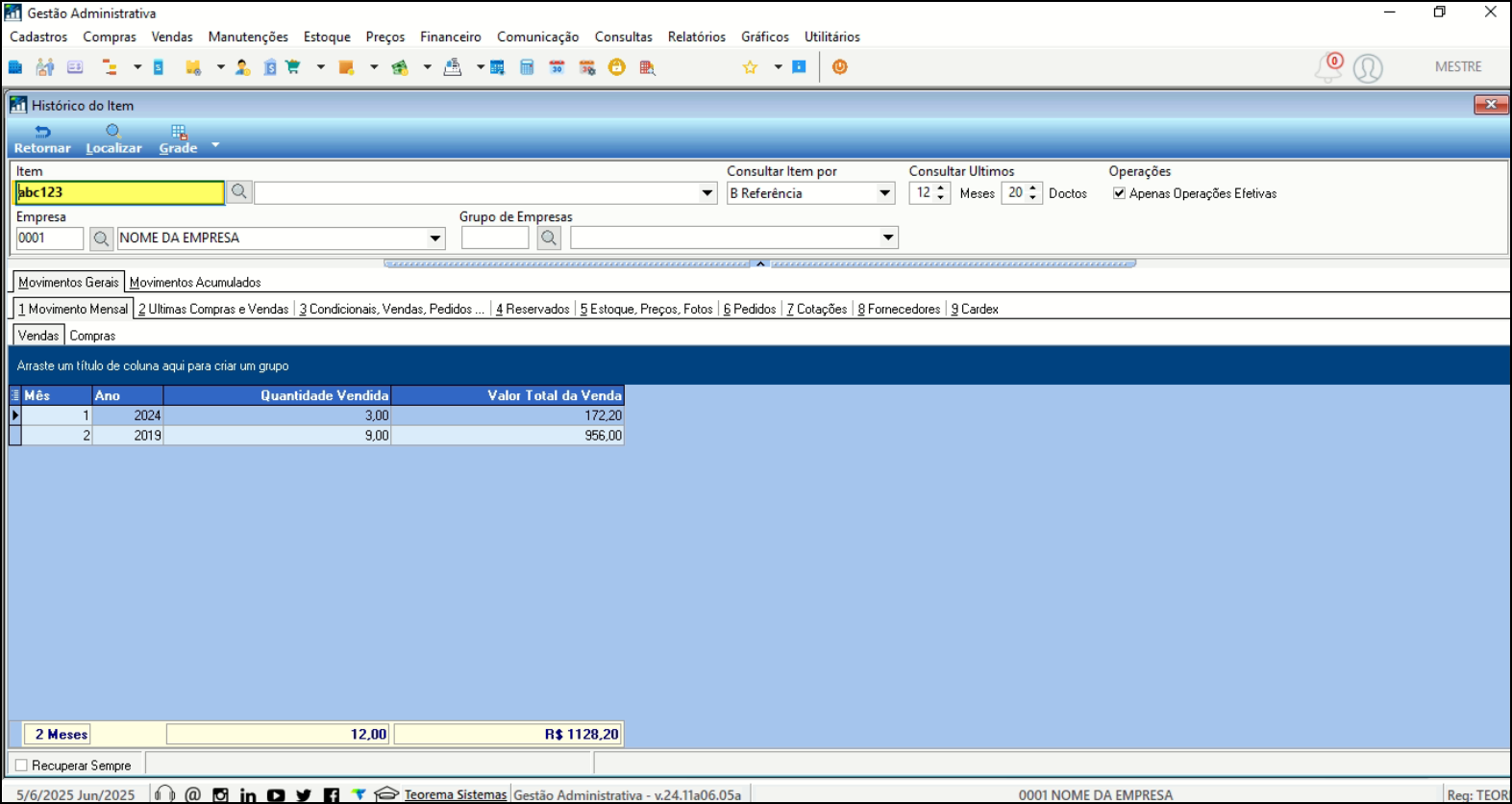Select the 9 Cardex tab

[x=975, y=309]
